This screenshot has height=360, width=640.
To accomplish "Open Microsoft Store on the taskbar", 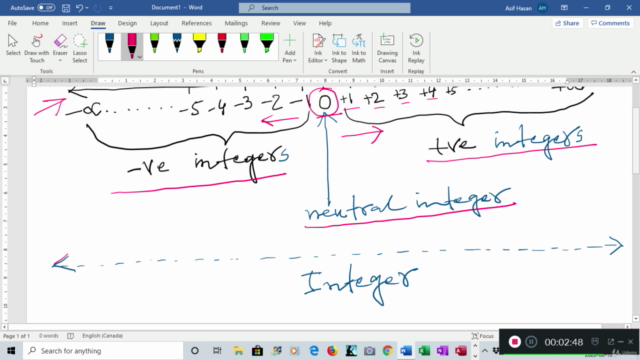I will point(258,351).
